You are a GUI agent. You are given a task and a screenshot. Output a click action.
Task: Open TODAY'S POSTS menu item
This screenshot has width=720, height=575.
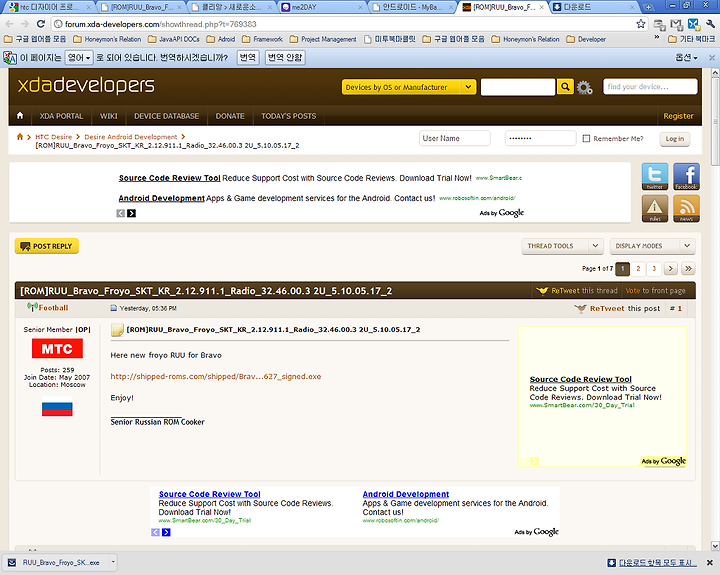coord(289,116)
